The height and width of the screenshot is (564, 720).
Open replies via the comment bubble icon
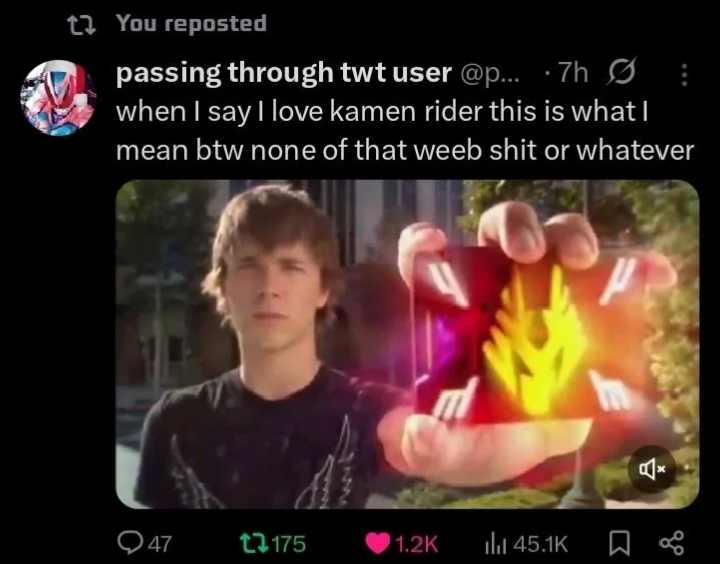tap(131, 544)
